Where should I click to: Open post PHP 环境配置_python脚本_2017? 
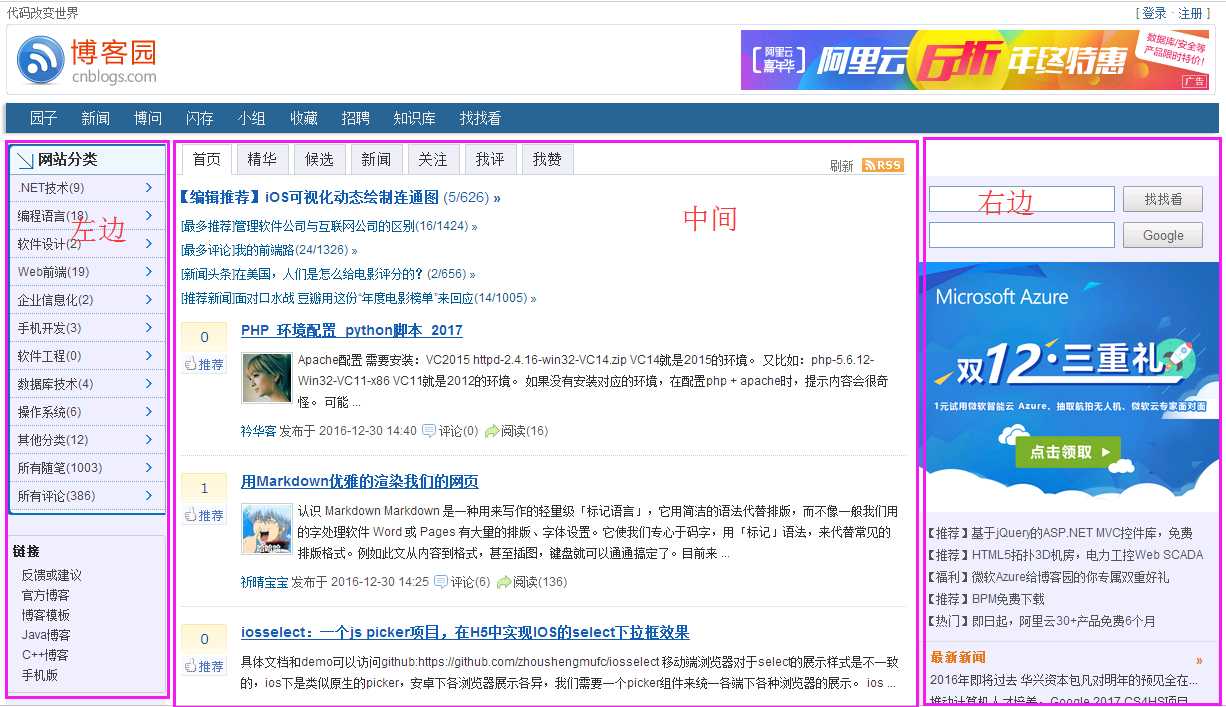click(x=352, y=330)
